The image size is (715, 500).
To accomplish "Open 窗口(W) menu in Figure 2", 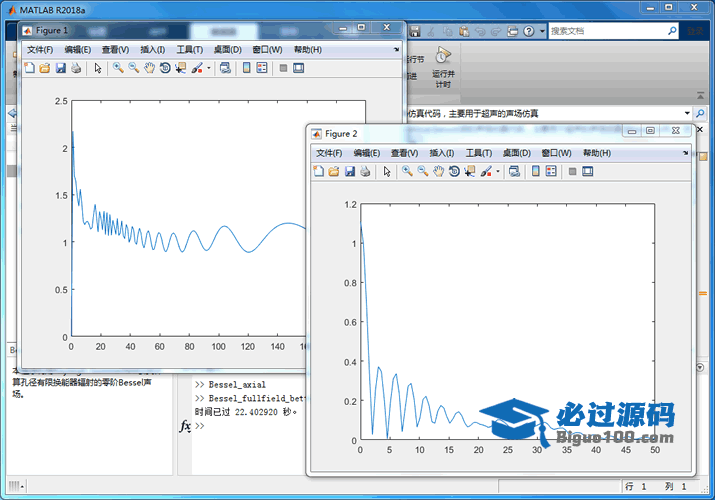I will (556, 153).
